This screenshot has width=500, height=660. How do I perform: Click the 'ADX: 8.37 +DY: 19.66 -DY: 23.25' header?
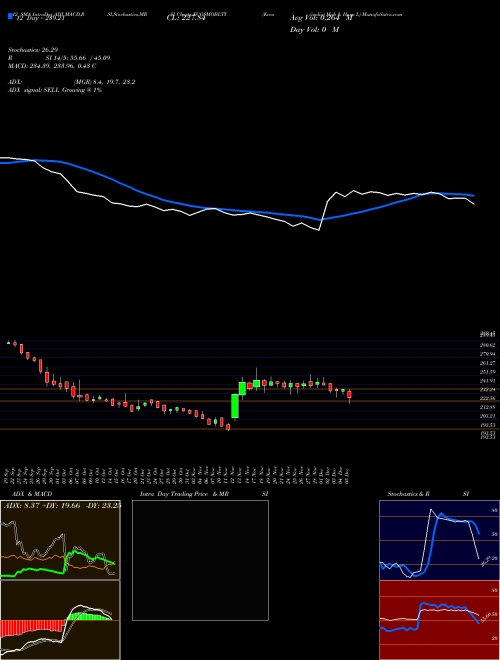tap(62, 505)
